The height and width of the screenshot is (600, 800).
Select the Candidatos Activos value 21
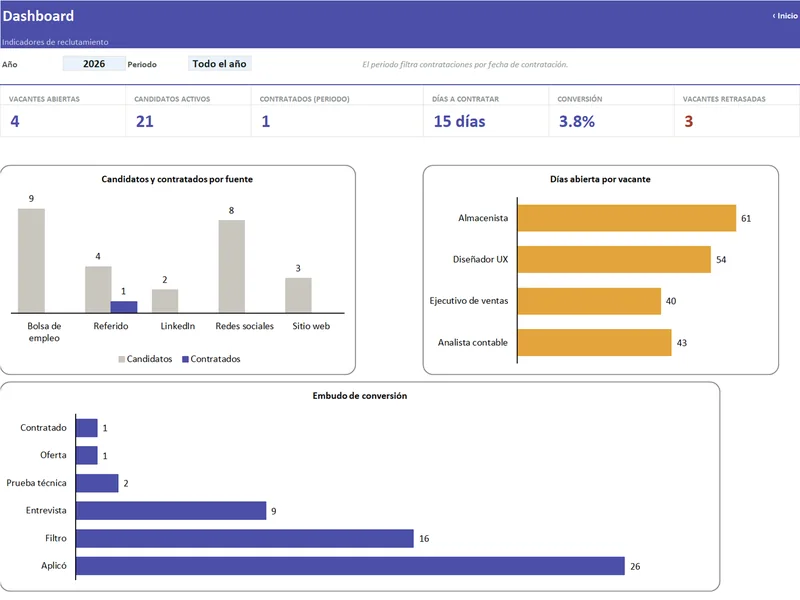click(144, 121)
